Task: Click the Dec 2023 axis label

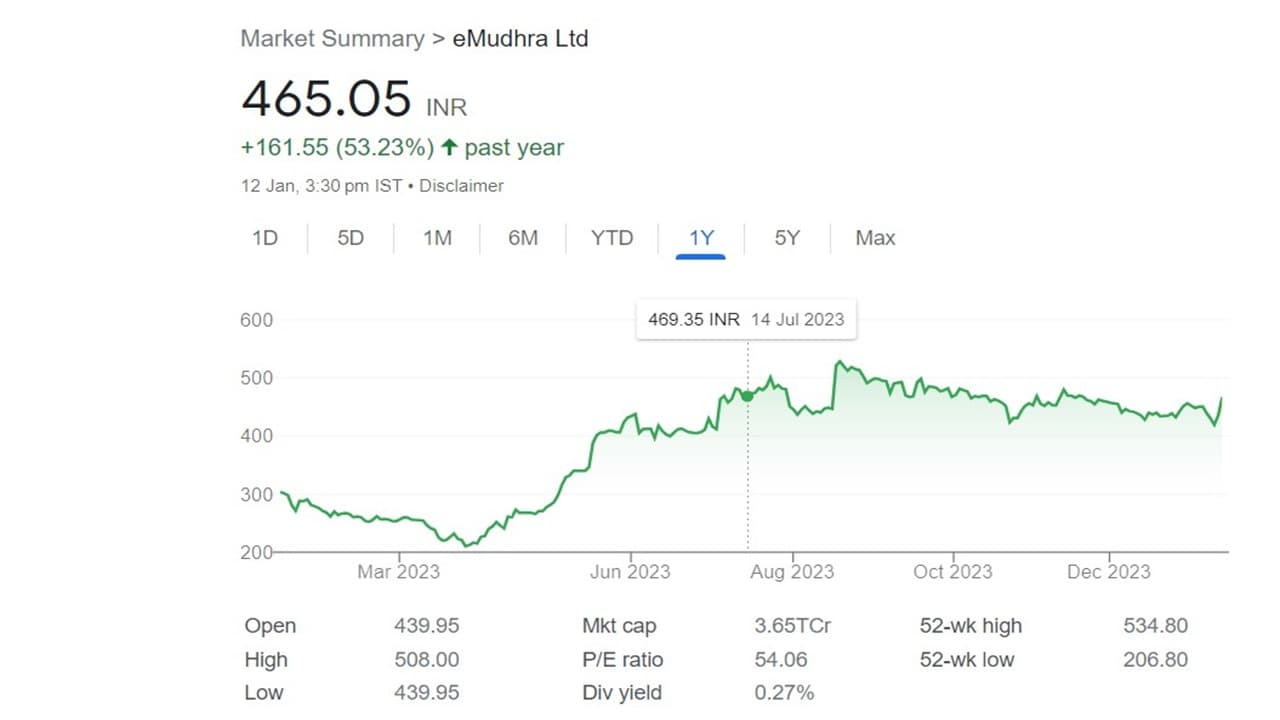Action: pyautogui.click(x=1108, y=572)
